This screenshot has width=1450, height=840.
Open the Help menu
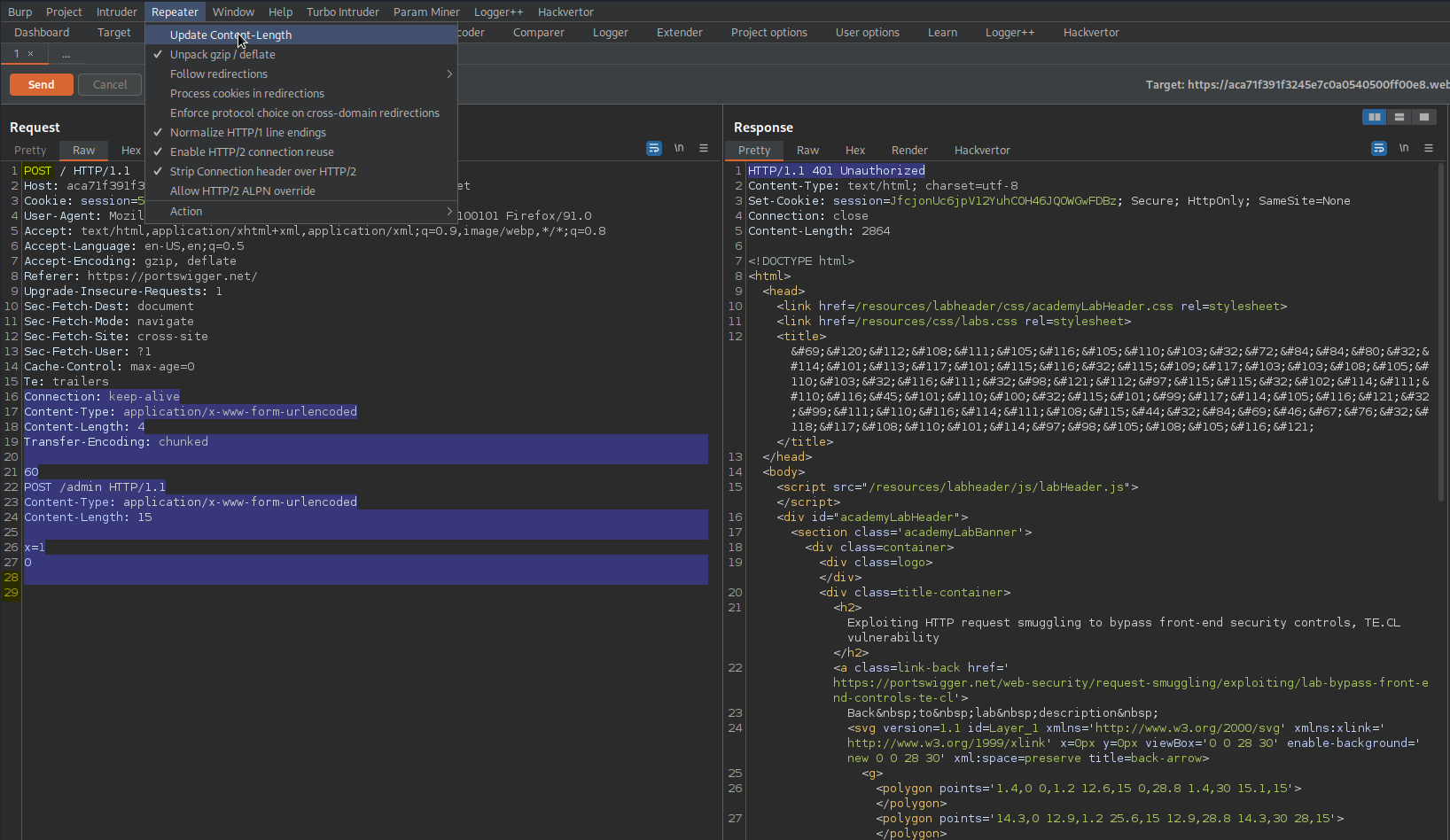[280, 12]
